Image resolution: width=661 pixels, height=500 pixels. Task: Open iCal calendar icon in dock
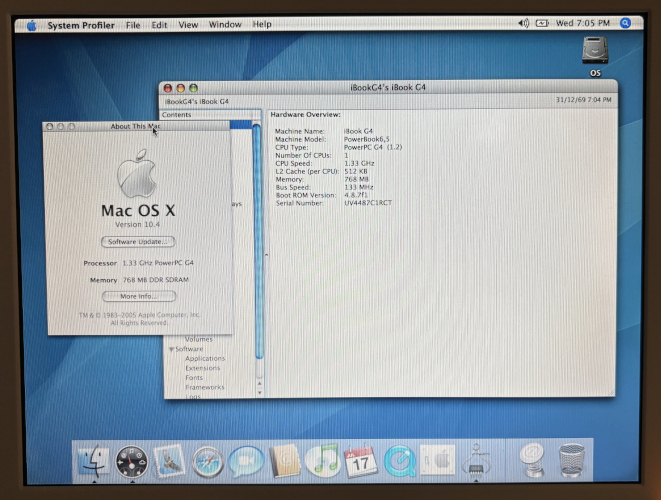point(360,461)
